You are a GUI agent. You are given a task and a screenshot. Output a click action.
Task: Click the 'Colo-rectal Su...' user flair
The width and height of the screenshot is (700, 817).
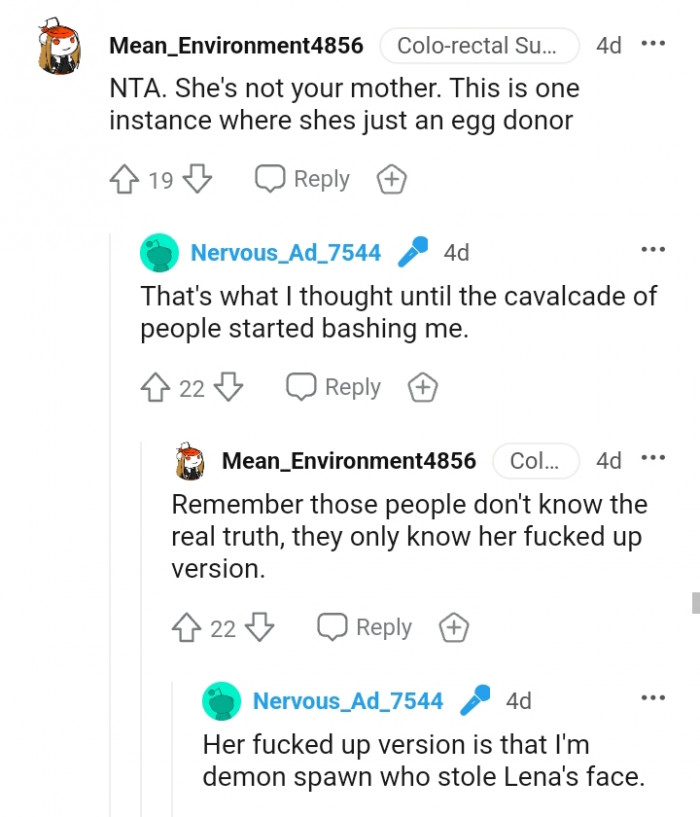[x=480, y=45]
